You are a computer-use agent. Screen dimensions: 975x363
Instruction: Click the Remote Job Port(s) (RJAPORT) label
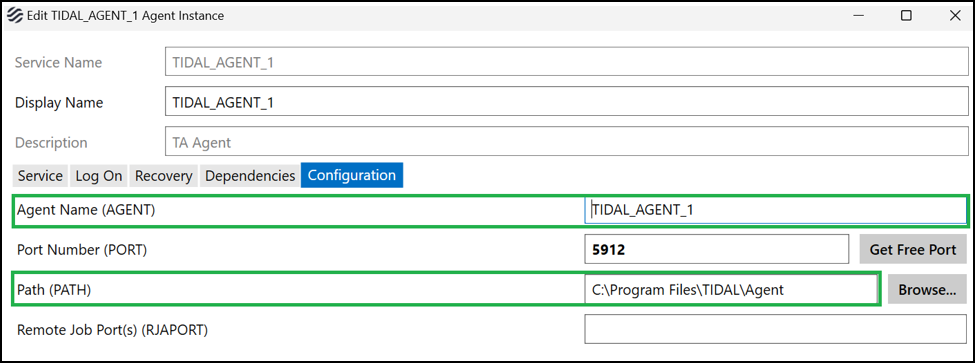tap(112, 329)
